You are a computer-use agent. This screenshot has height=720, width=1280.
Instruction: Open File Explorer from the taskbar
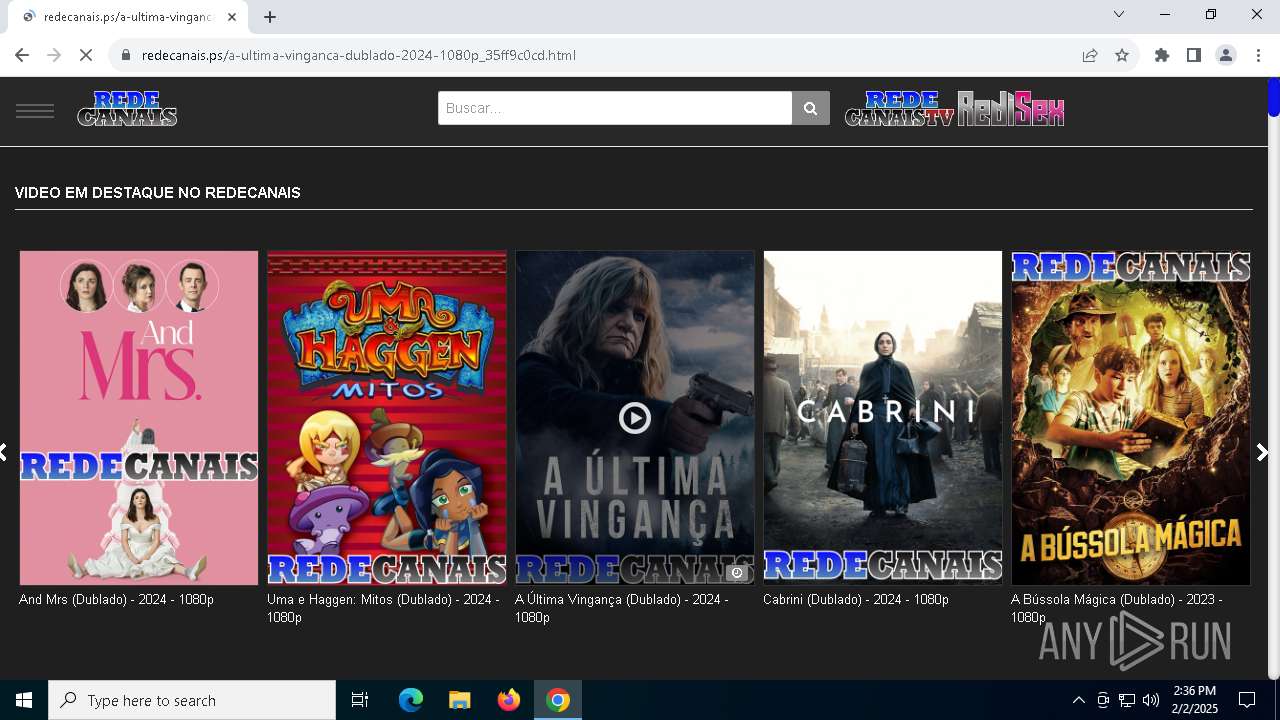coord(459,700)
